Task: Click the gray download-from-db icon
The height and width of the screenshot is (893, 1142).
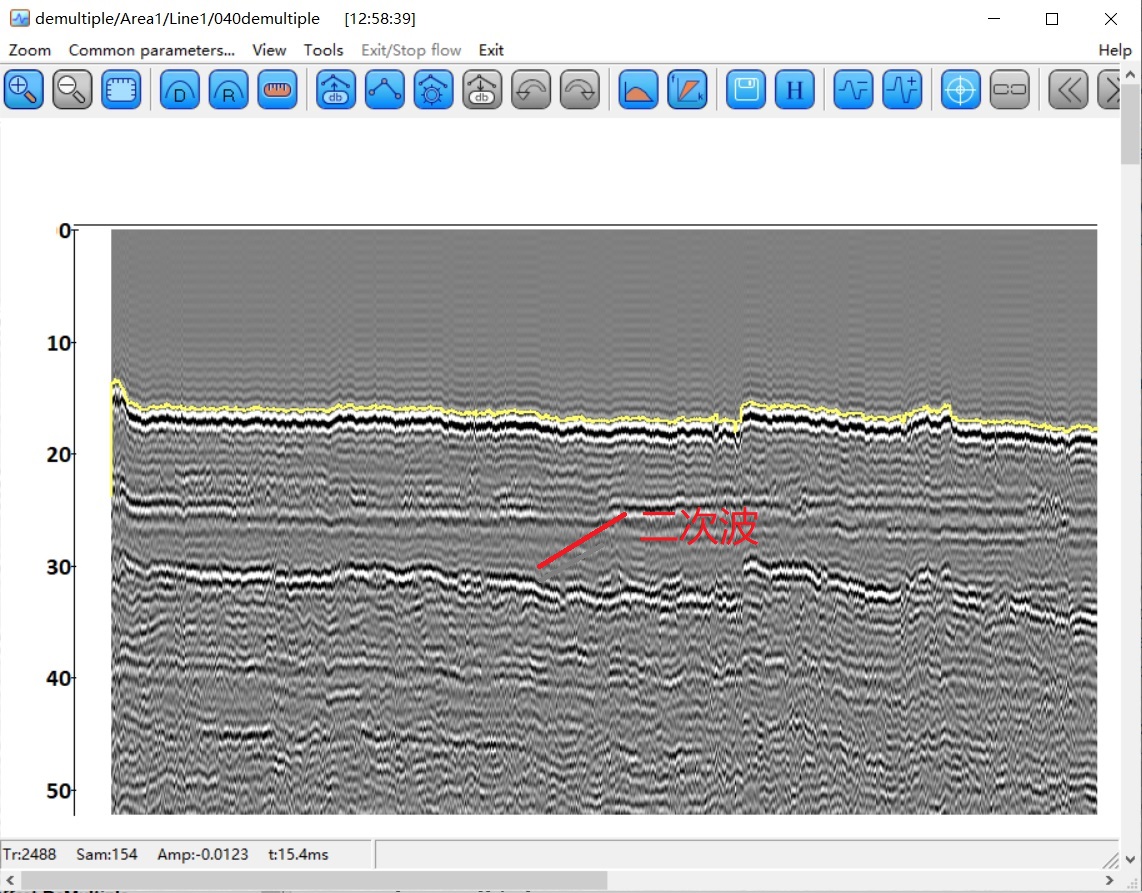Action: pos(482,90)
